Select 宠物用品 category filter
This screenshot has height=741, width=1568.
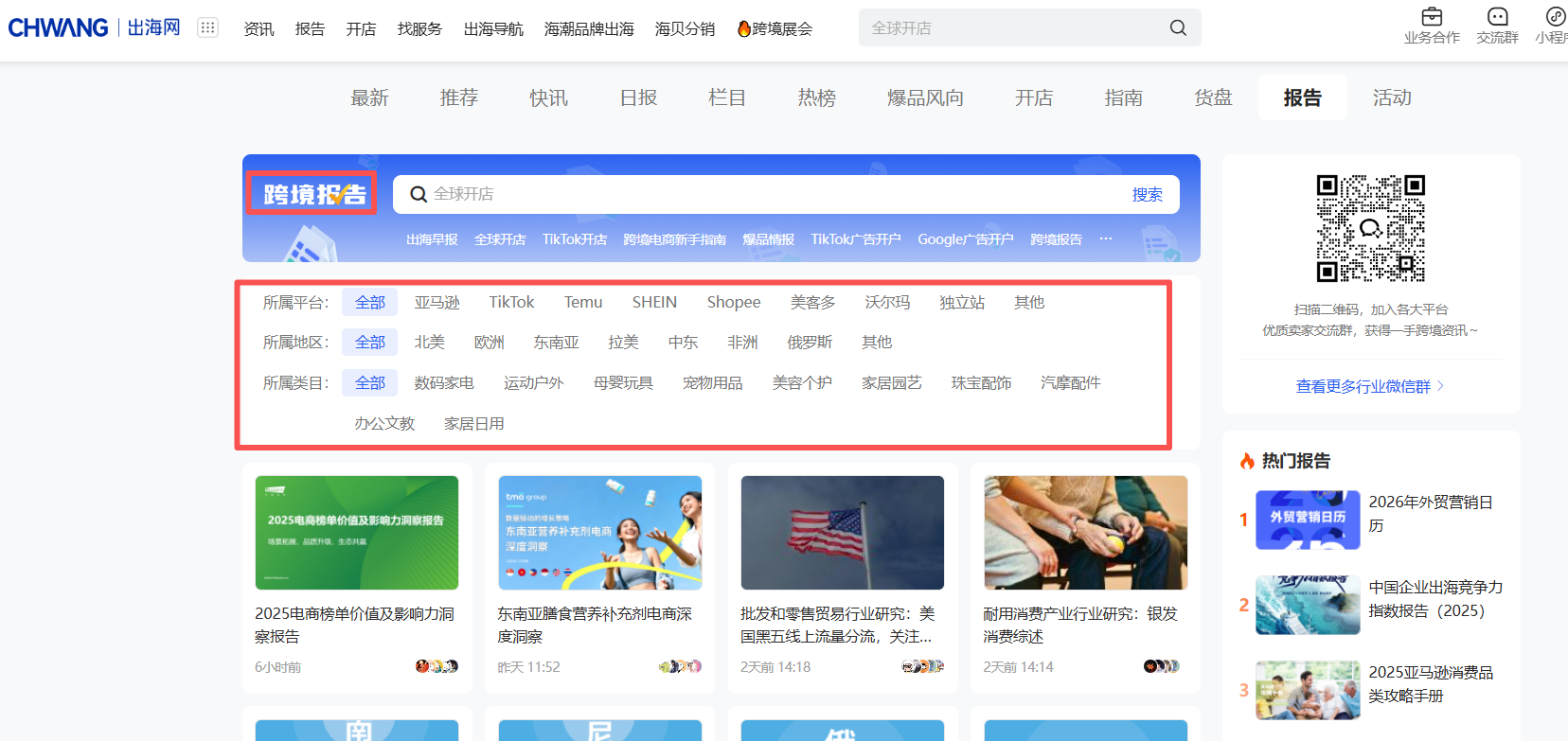[712, 383]
